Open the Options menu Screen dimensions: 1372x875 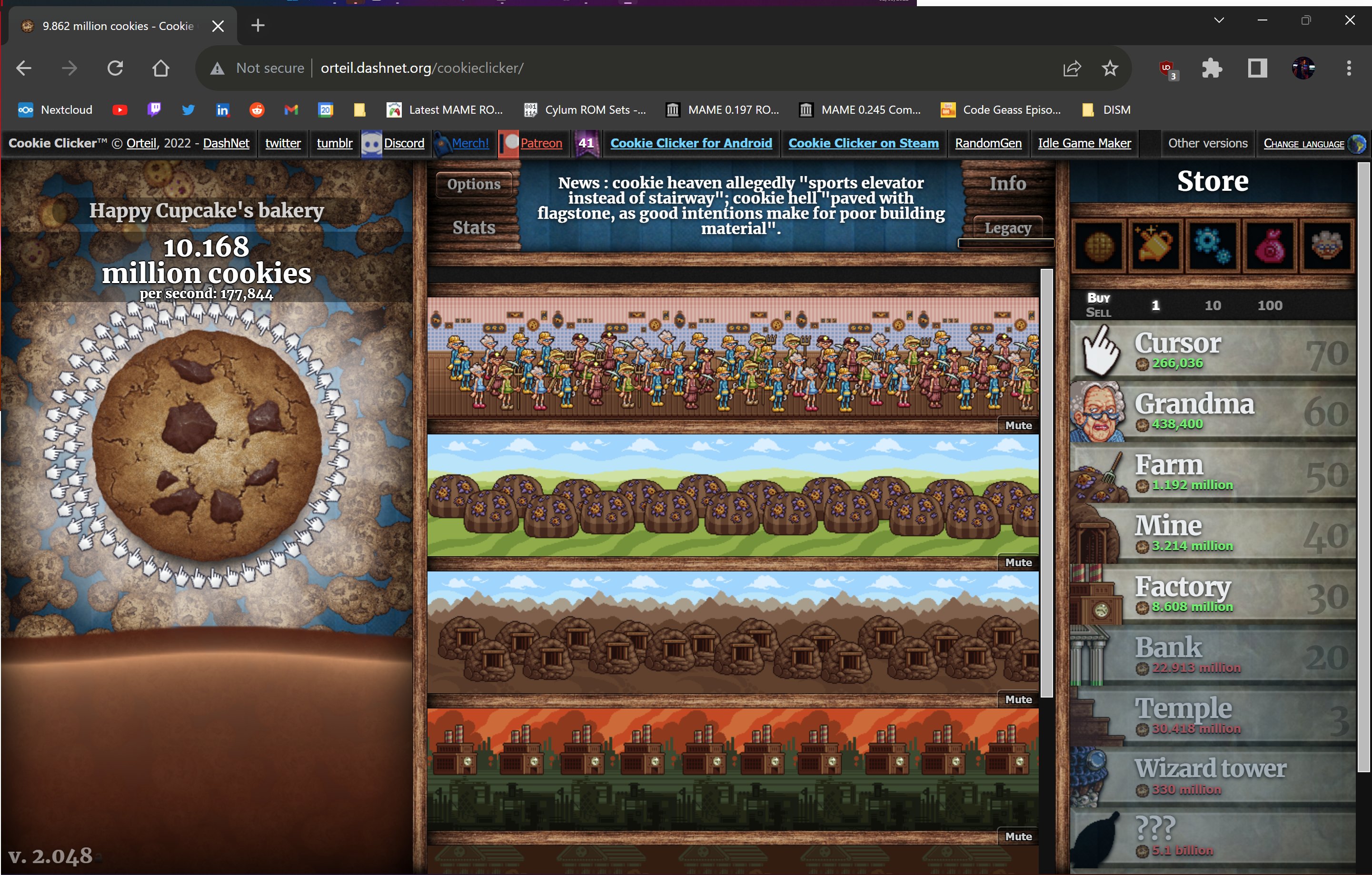coord(474,184)
